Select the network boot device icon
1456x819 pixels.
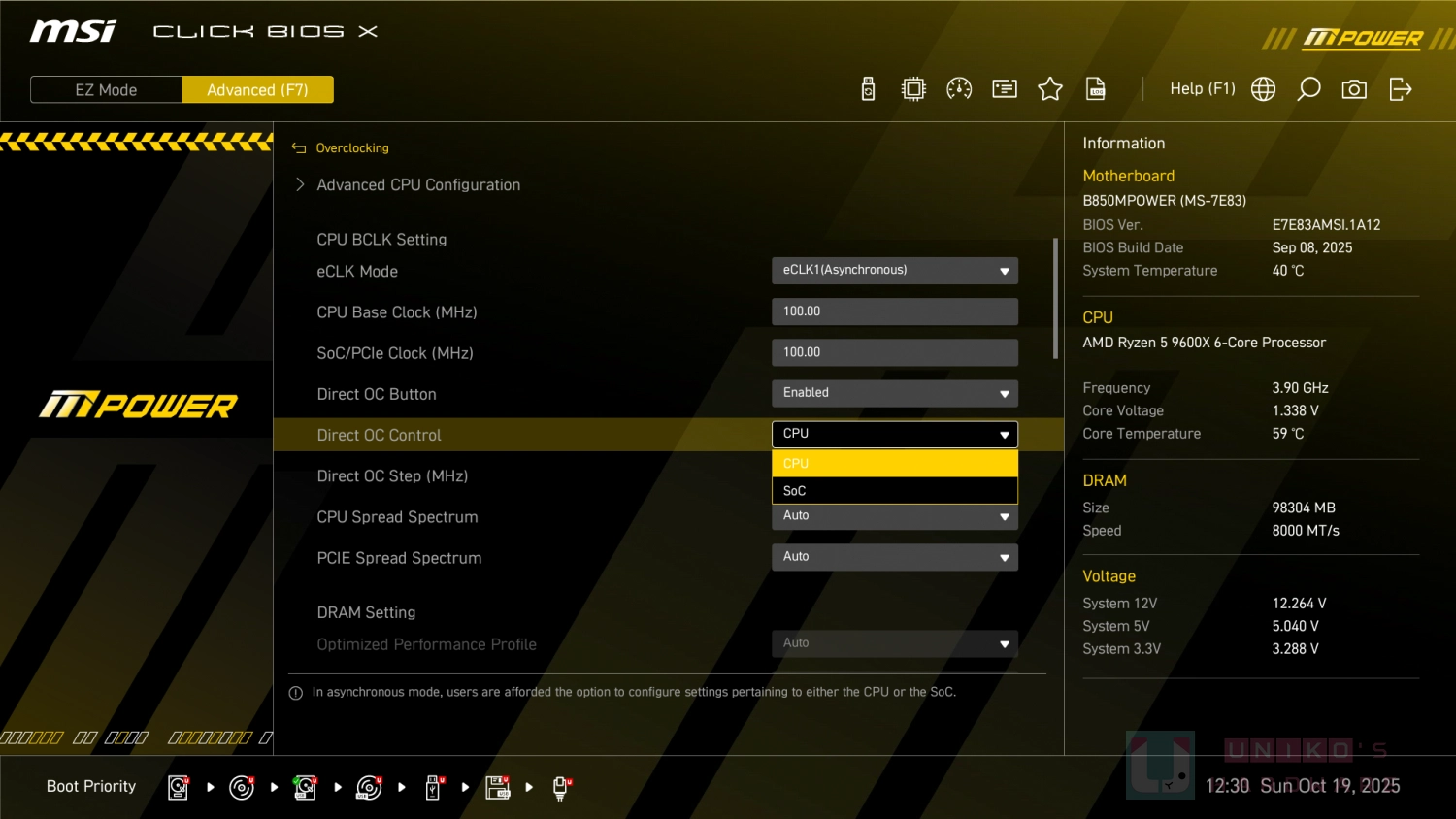tap(560, 787)
